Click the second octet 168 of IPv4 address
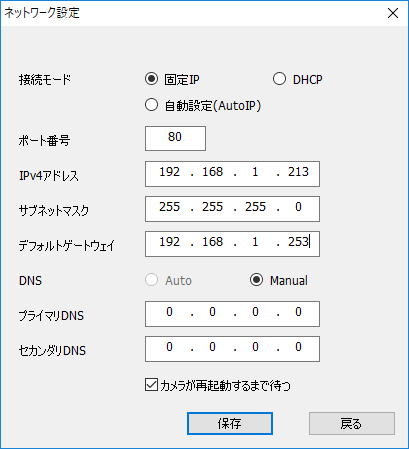Screen dimensions: 409x449 [212, 172]
